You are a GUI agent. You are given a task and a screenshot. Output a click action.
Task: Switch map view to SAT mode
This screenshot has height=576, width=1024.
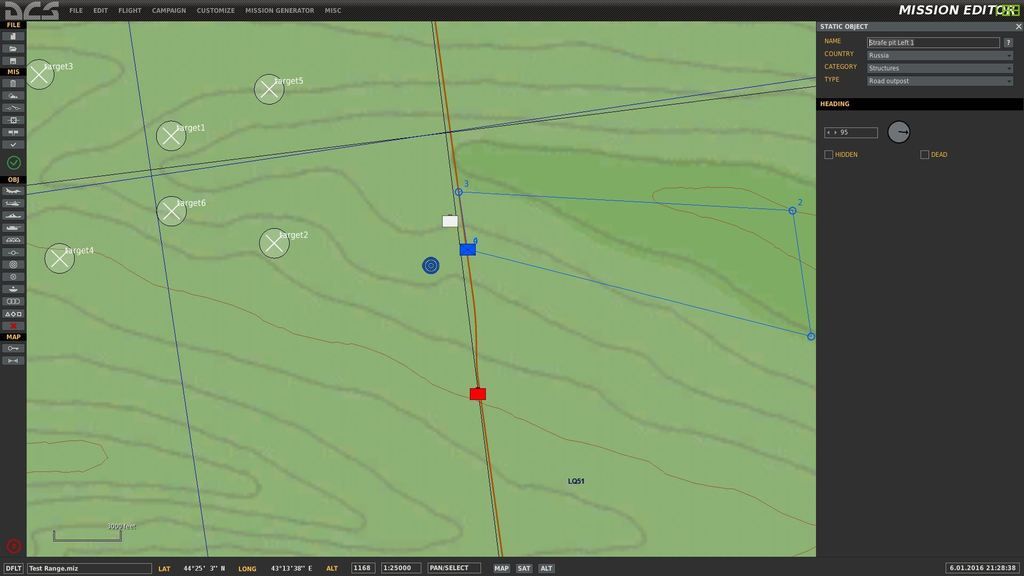524,568
